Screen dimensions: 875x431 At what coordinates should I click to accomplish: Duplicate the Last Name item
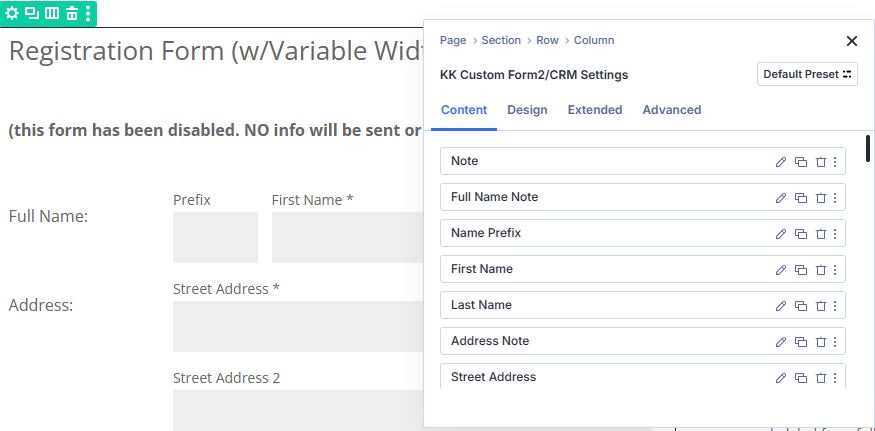[801, 306]
